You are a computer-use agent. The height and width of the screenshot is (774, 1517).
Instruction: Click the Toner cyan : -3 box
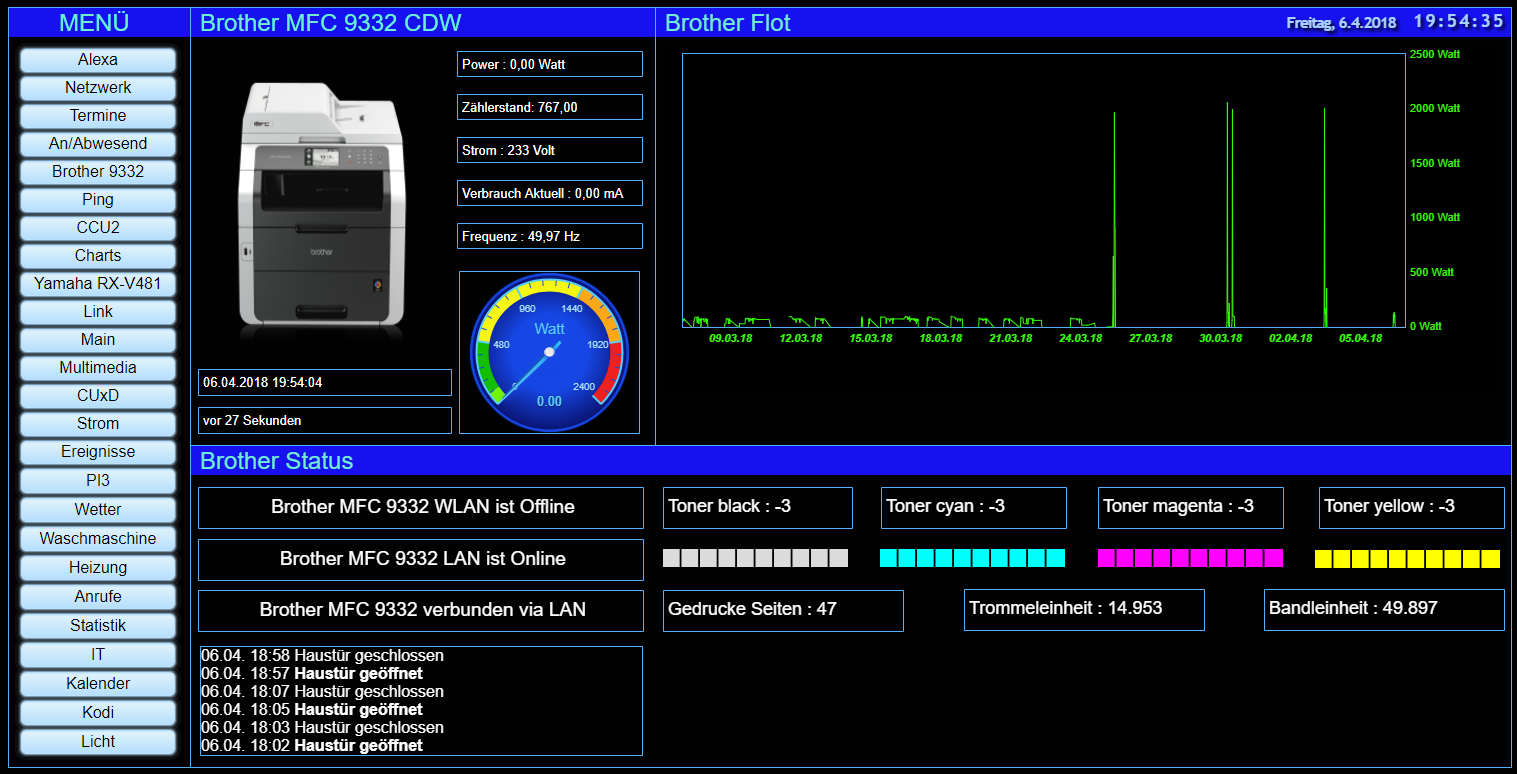[x=974, y=508]
